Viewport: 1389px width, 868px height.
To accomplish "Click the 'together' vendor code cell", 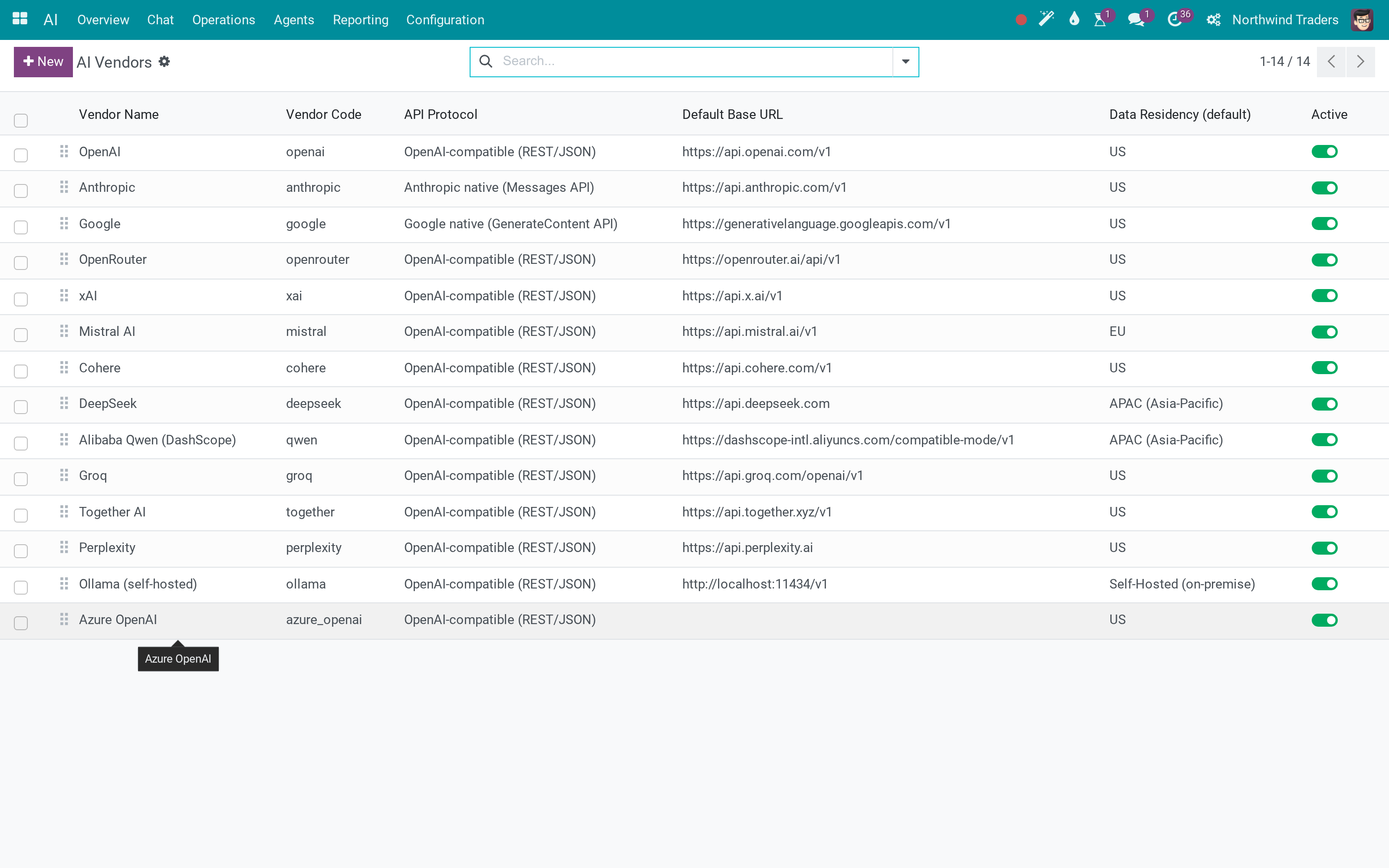I will (x=310, y=512).
